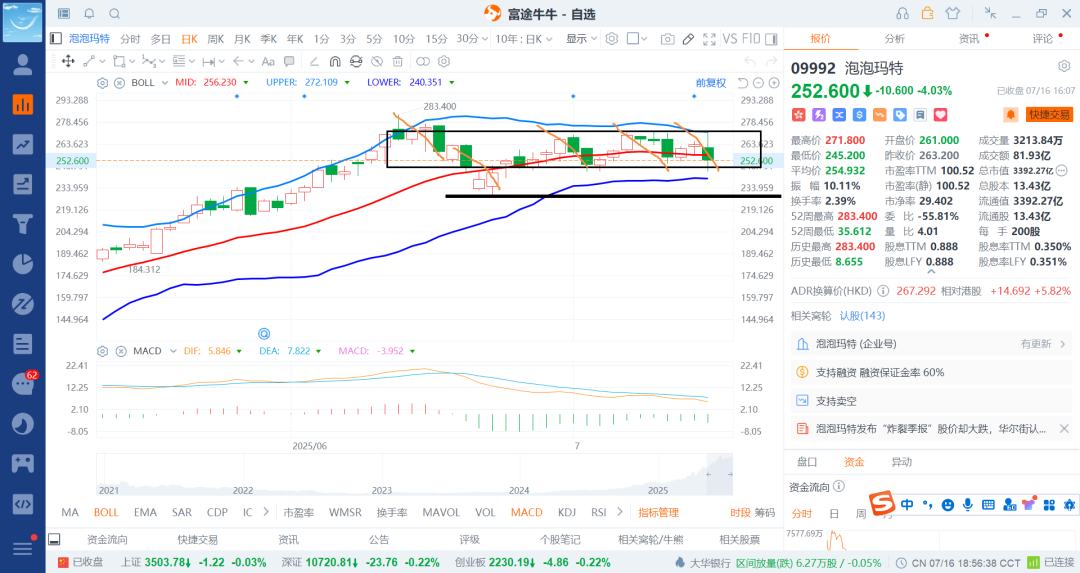Image resolution: width=1080 pixels, height=573 pixels.
Task: Toggle the left panel layout icon
Action: pyautogui.click(x=56, y=39)
